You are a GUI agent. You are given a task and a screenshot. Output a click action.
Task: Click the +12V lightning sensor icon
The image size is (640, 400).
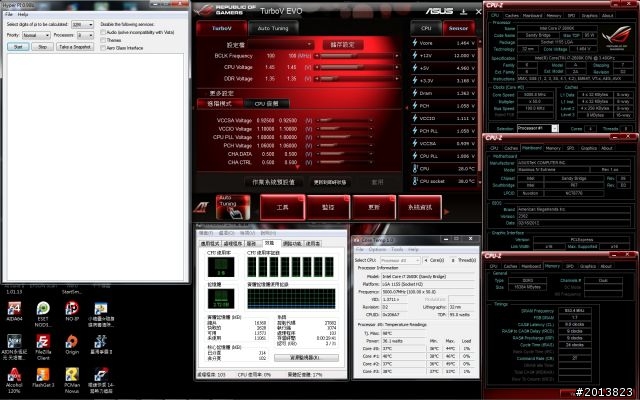[x=415, y=55]
